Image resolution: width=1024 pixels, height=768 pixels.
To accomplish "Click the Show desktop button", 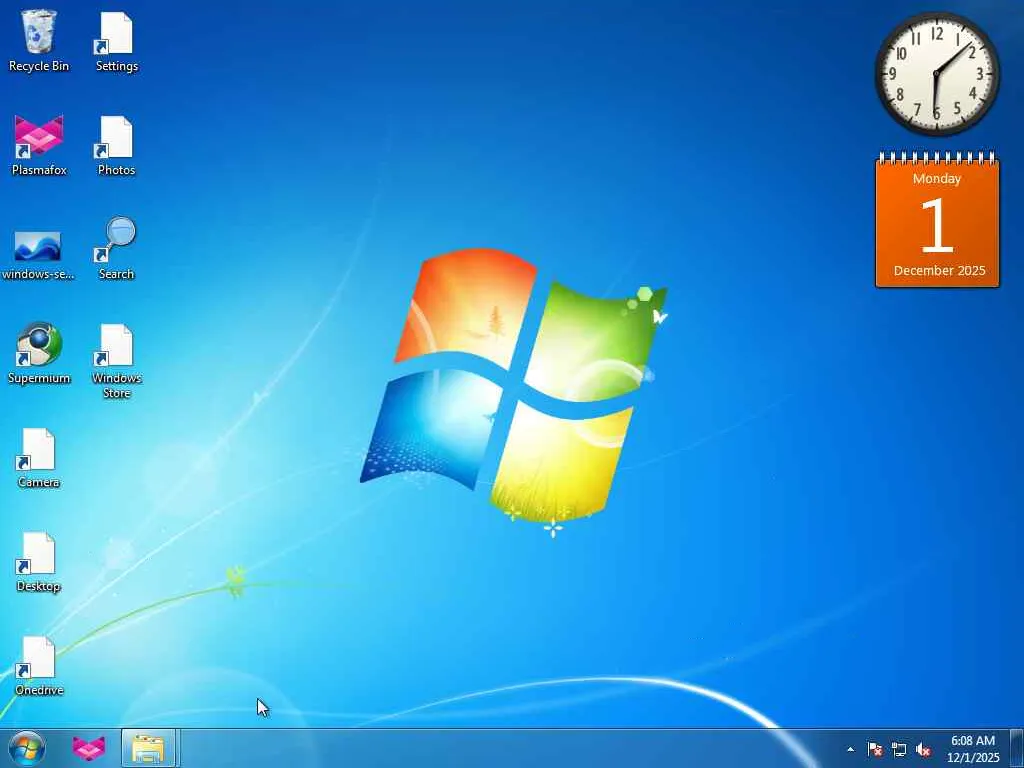I will (x=1017, y=748).
